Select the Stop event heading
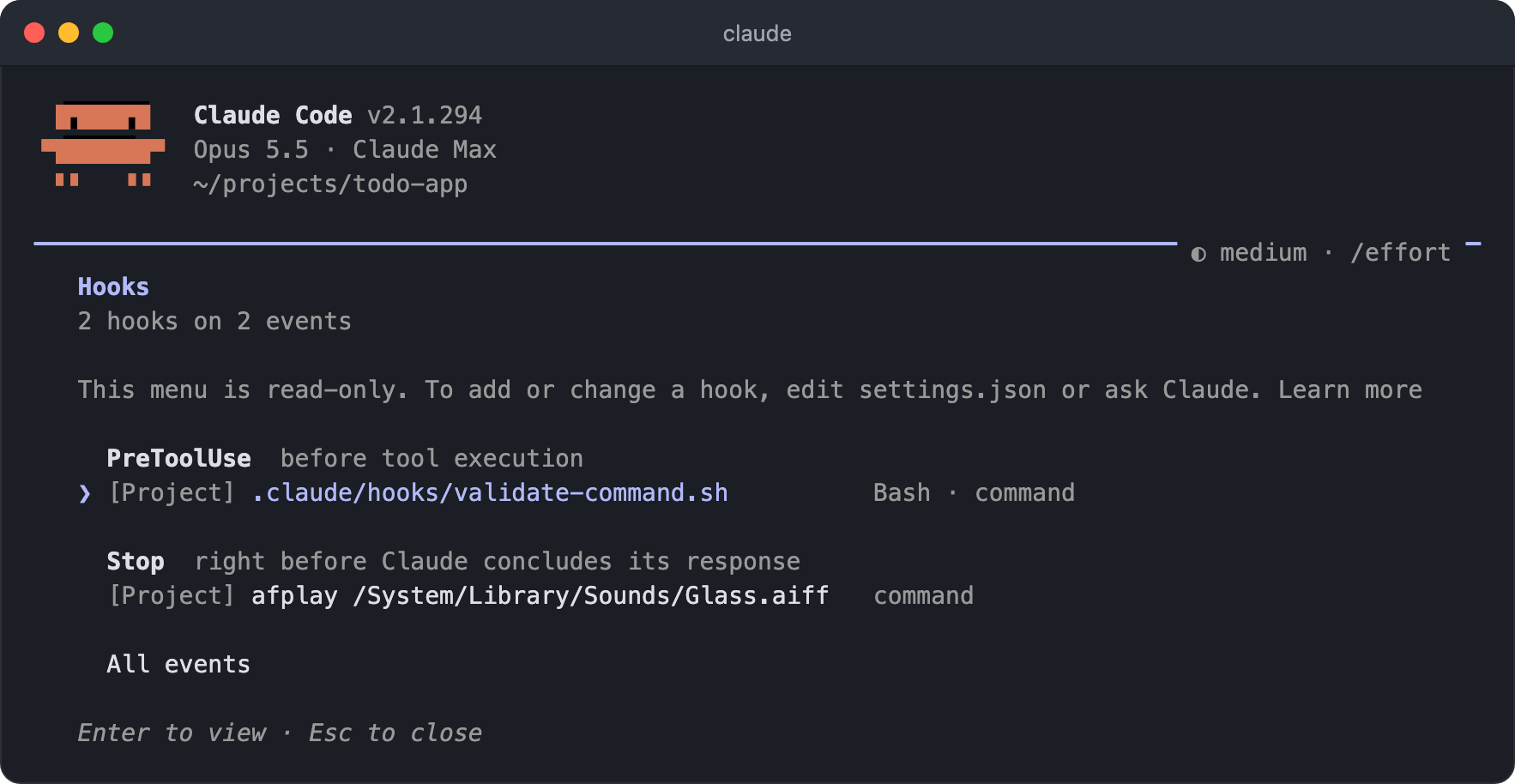This screenshot has width=1515, height=784. point(136,561)
